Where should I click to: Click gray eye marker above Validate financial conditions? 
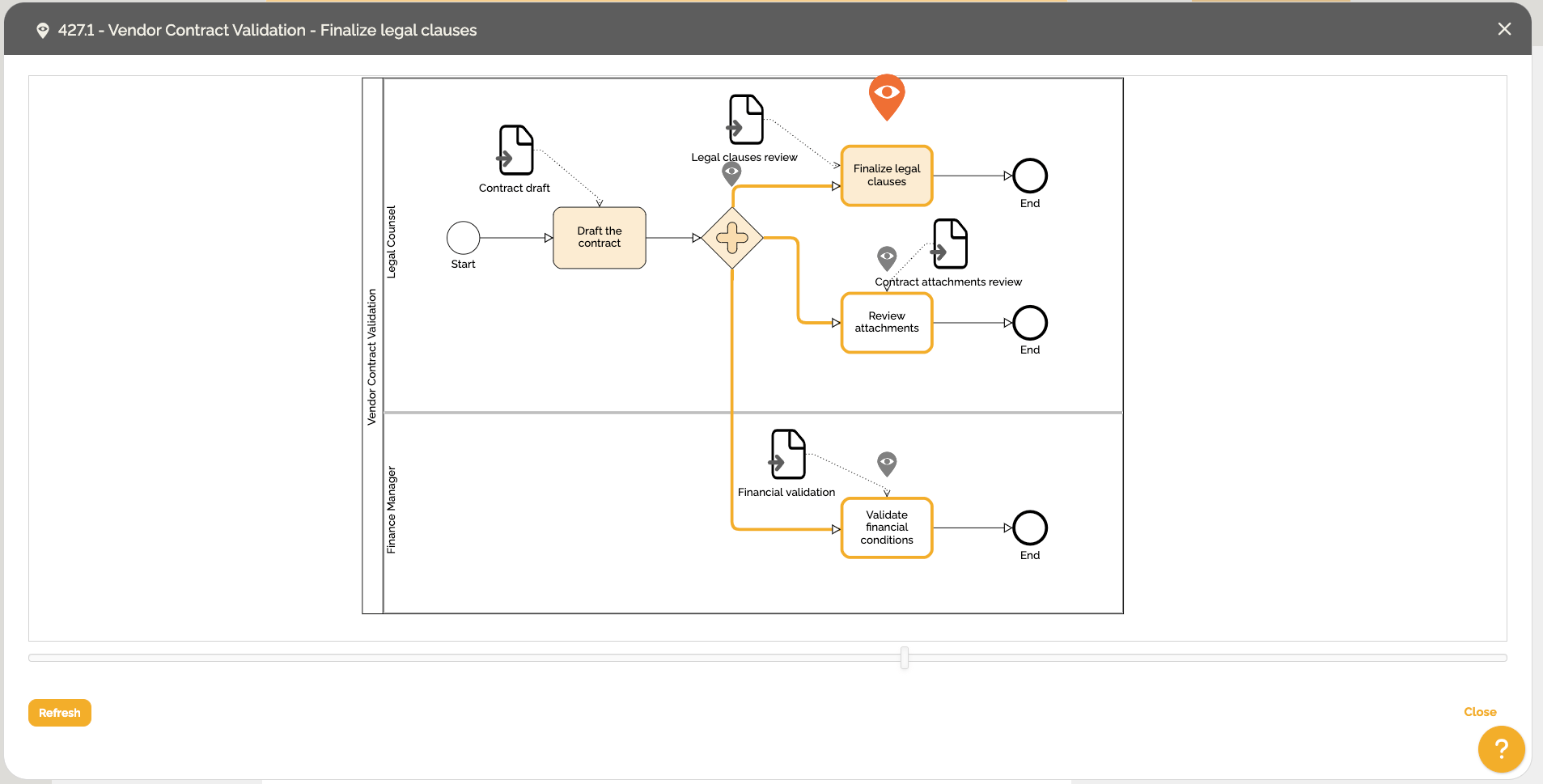[x=887, y=462]
